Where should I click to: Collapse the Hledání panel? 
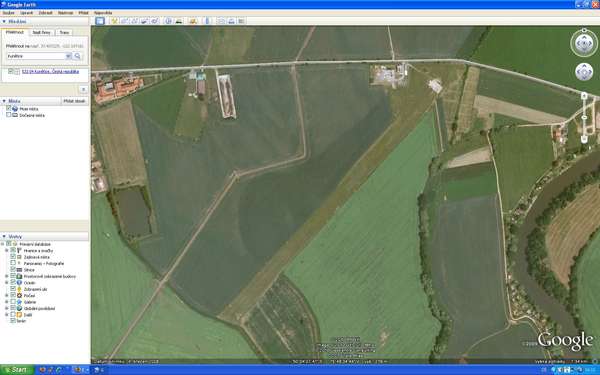pyautogui.click(x=4, y=22)
